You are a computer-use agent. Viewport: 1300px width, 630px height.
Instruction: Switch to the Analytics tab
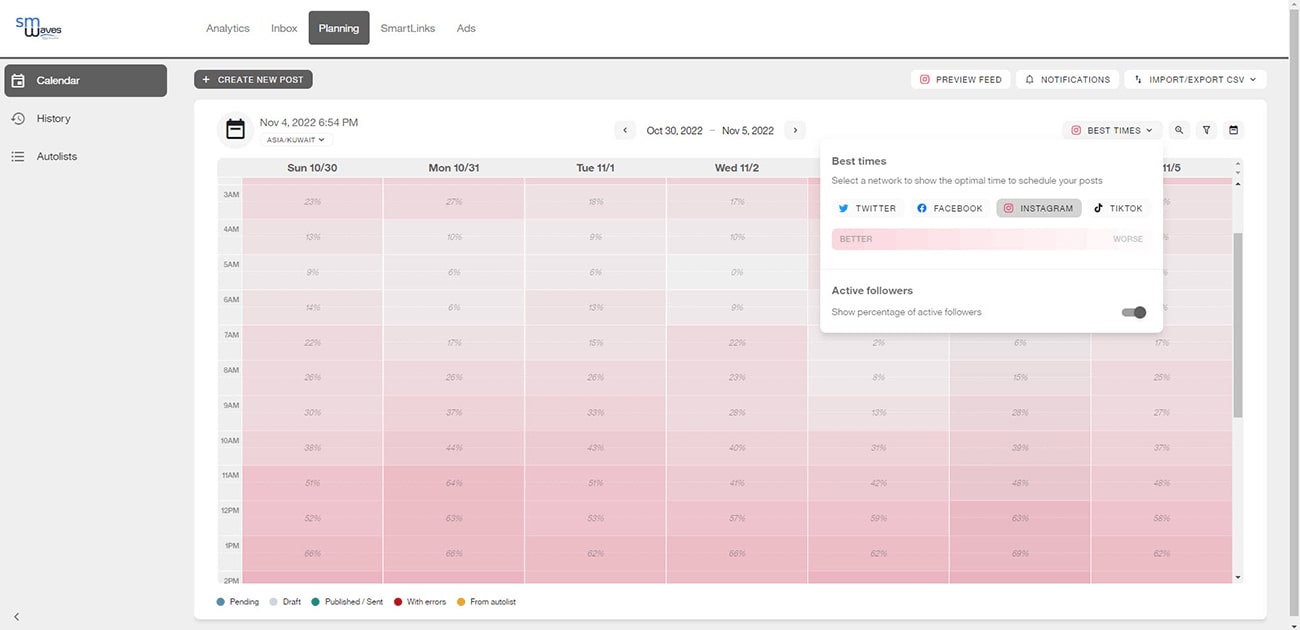[228, 28]
